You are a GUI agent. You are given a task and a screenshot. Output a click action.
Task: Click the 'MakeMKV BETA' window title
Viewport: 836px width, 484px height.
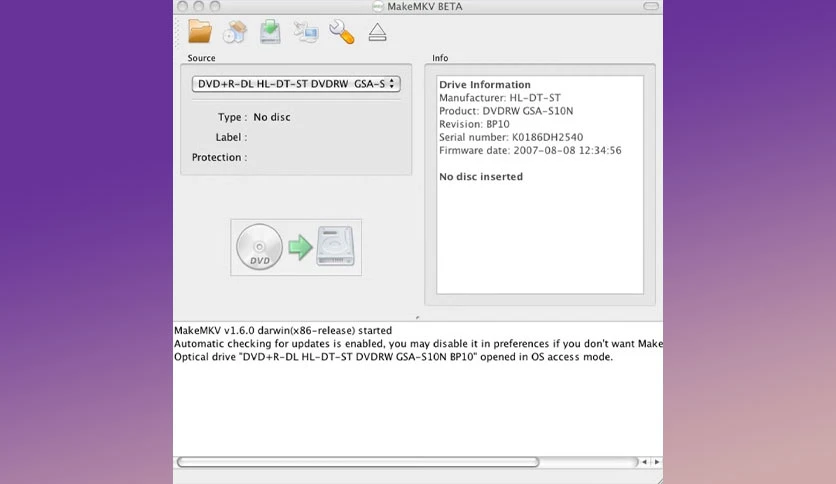[424, 6]
